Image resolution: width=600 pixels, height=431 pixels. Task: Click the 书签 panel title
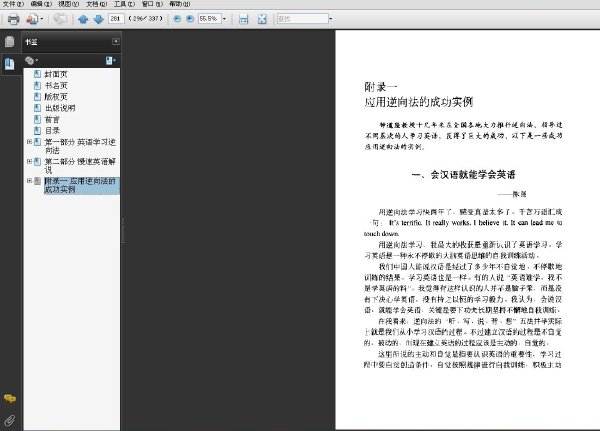click(x=31, y=42)
